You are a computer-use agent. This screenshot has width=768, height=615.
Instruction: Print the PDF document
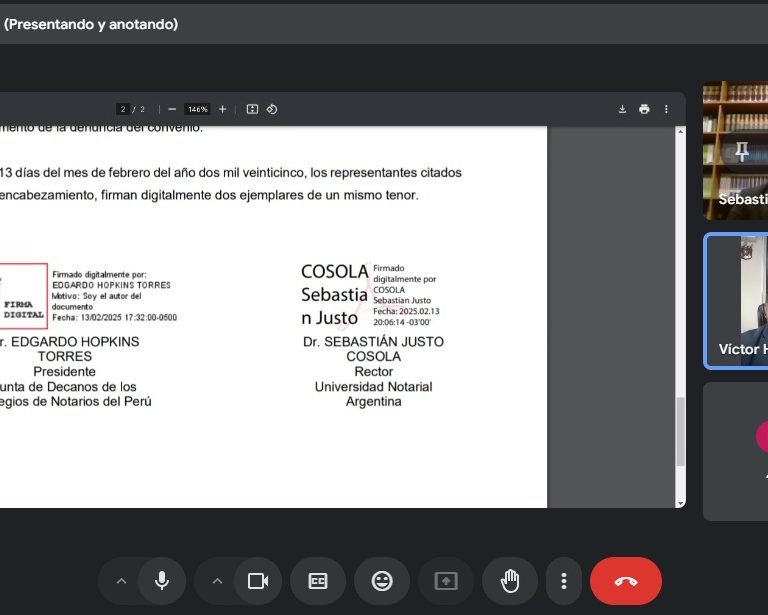644,109
